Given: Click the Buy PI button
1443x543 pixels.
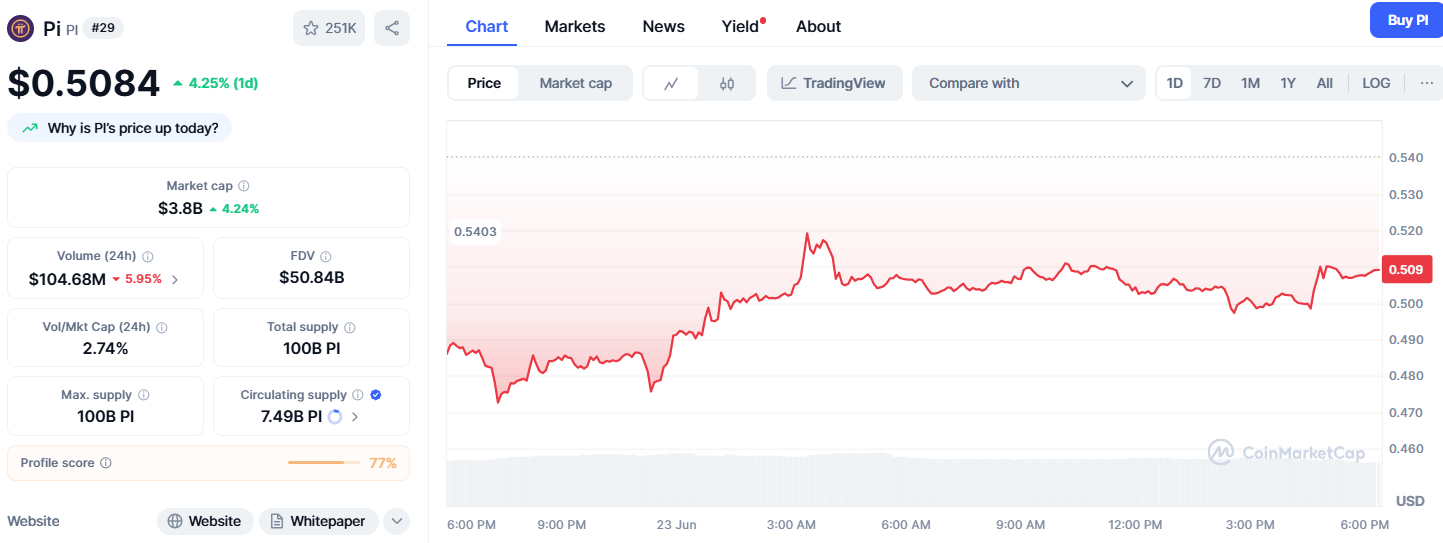Looking at the screenshot, I should (1408, 20).
